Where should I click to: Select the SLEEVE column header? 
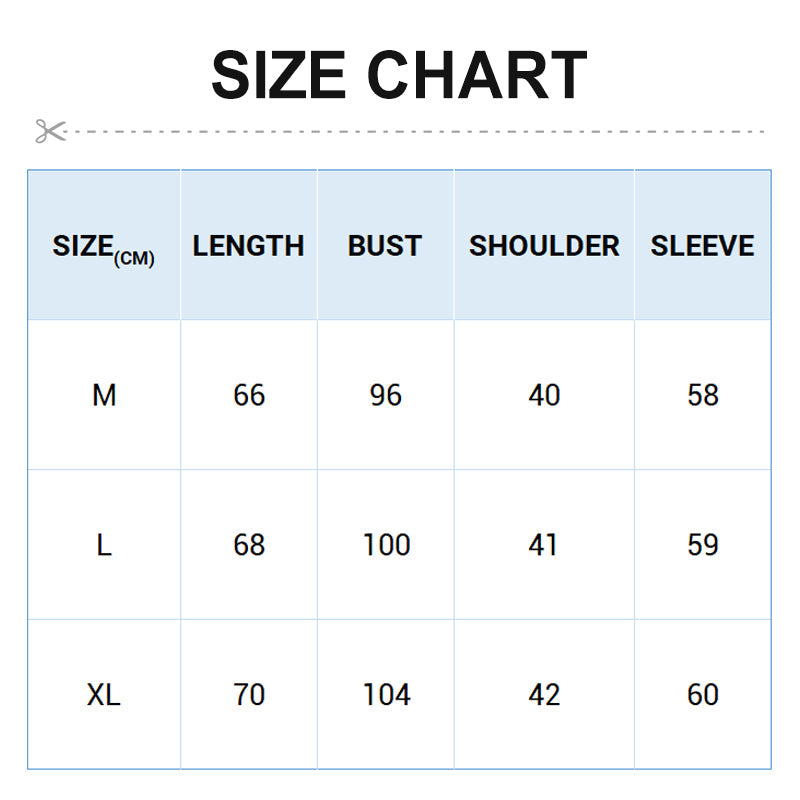coord(702,246)
